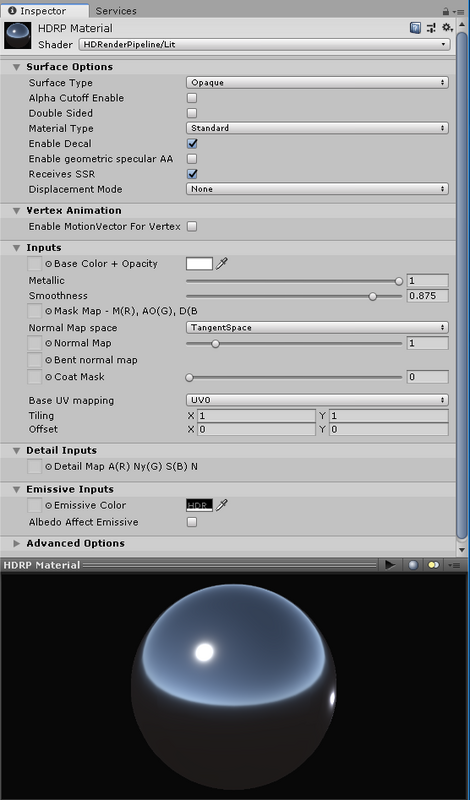Play the material preview animation
This screenshot has height=800, width=470.
[x=390, y=565]
